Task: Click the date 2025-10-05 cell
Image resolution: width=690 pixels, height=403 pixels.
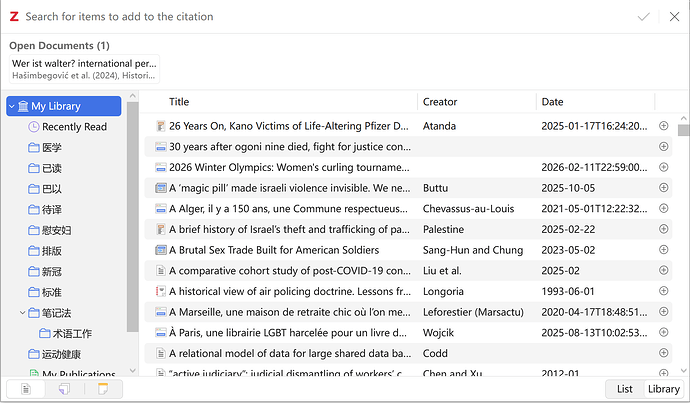Action: click(x=568, y=188)
